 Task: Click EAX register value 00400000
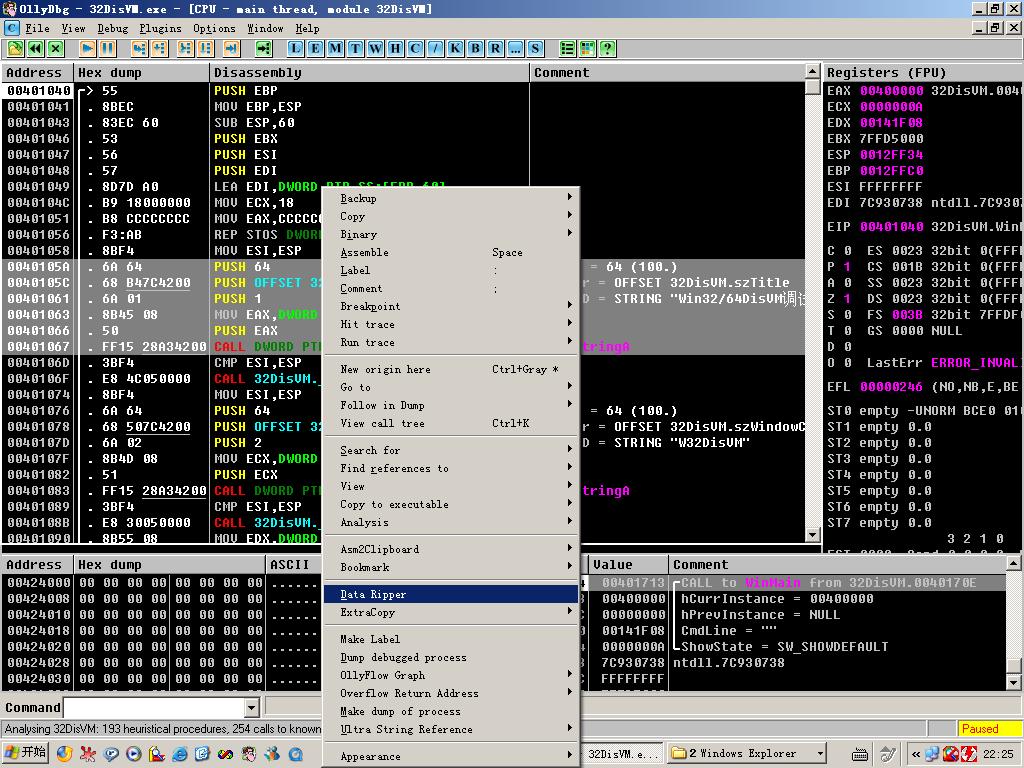tap(891, 90)
